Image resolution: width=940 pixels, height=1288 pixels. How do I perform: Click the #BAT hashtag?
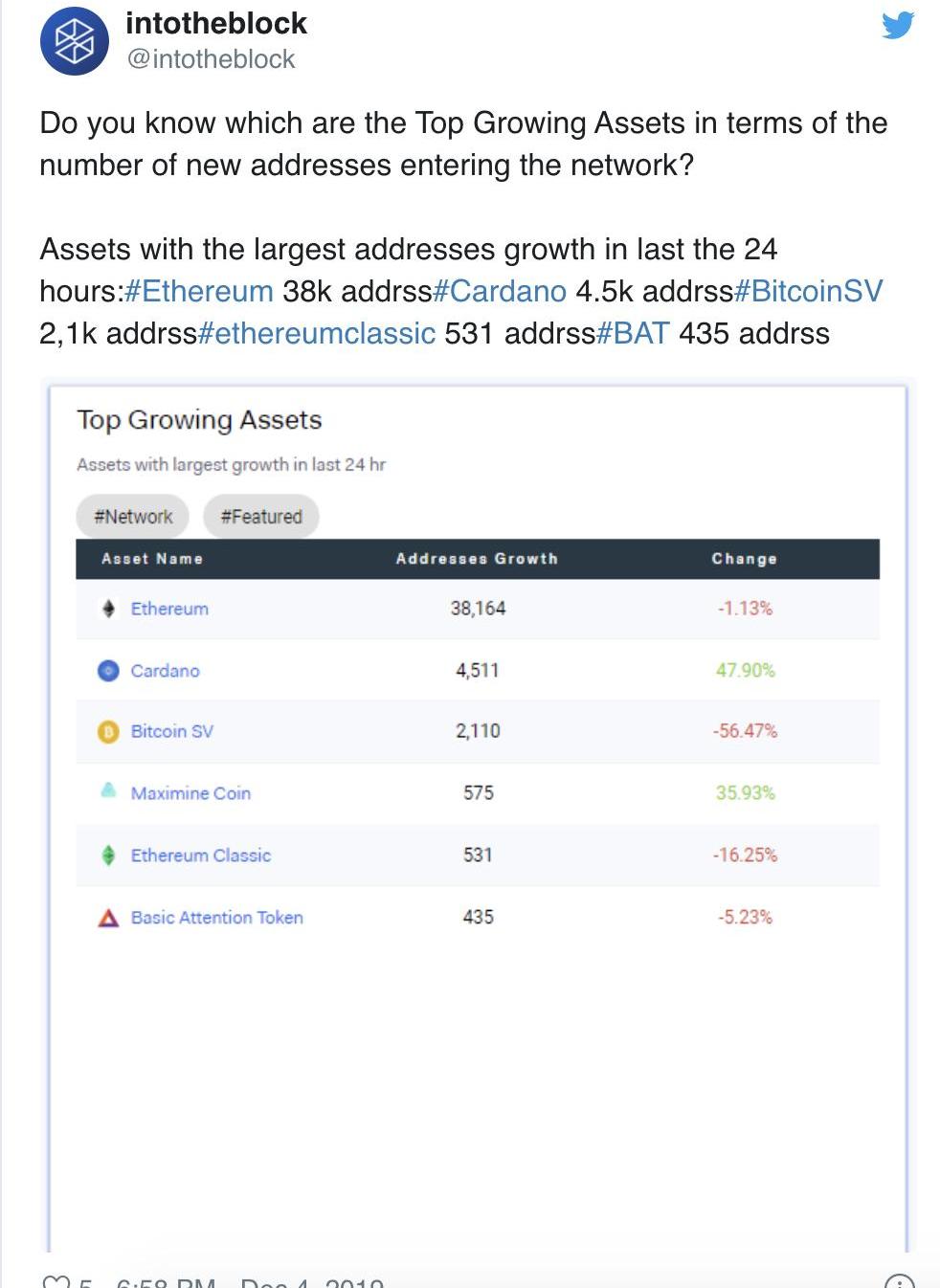(633, 333)
